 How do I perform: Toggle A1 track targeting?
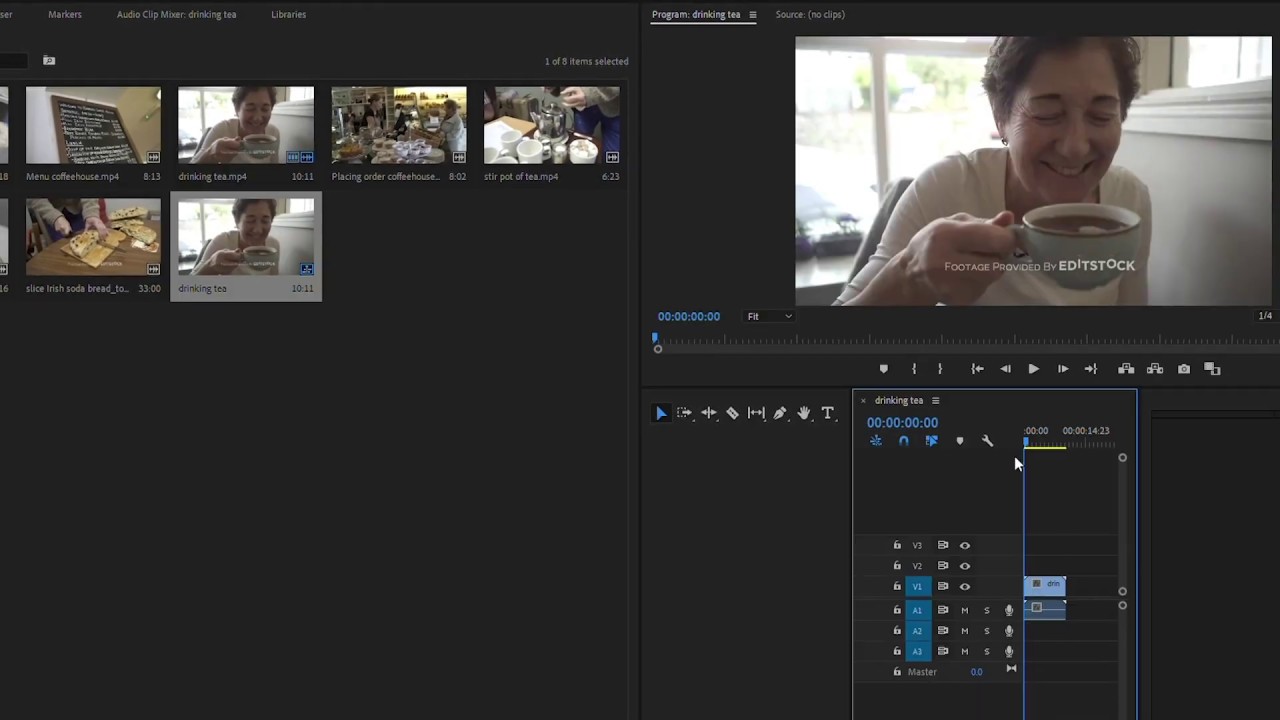pyautogui.click(x=917, y=610)
